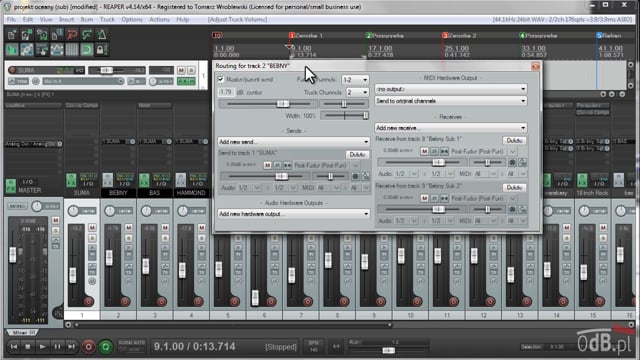Toggle the snap magnet icon in toolbar

pos(87,50)
